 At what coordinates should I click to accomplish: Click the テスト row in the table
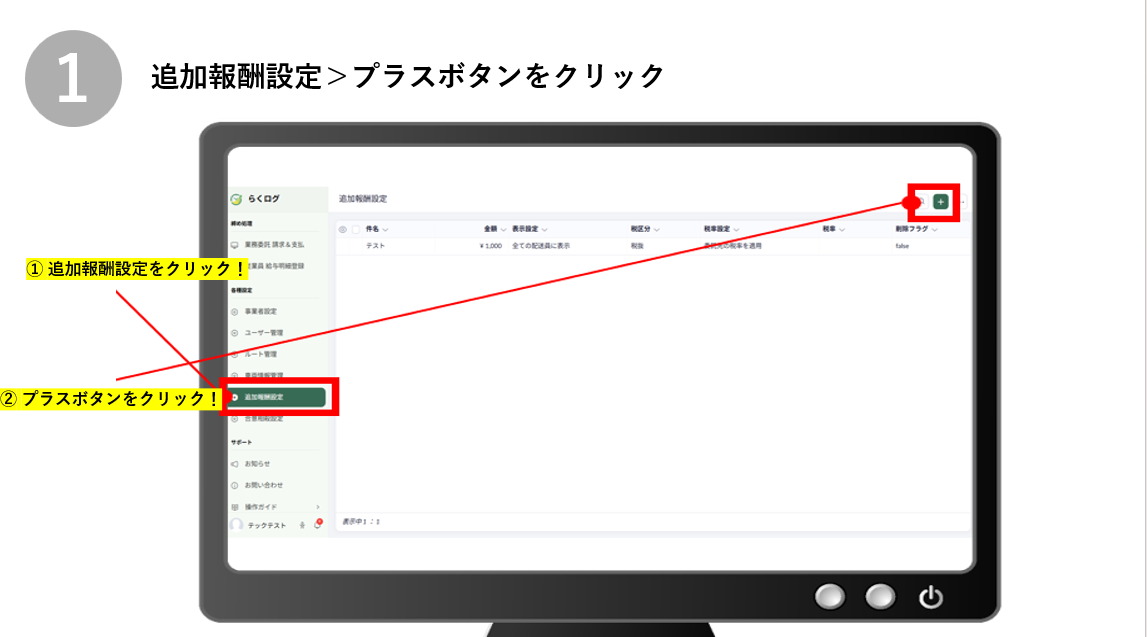click(x=376, y=245)
